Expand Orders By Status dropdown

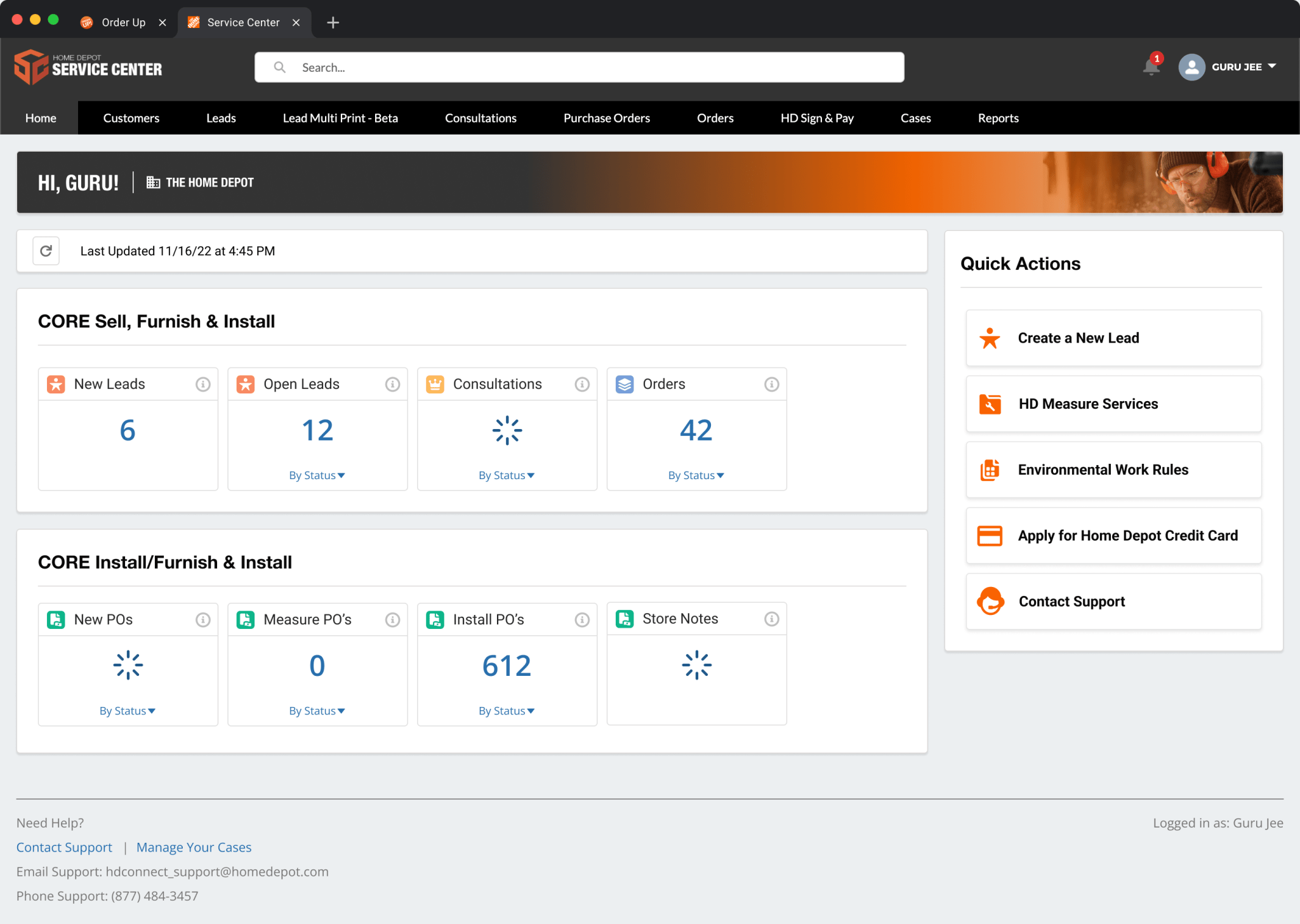point(696,475)
